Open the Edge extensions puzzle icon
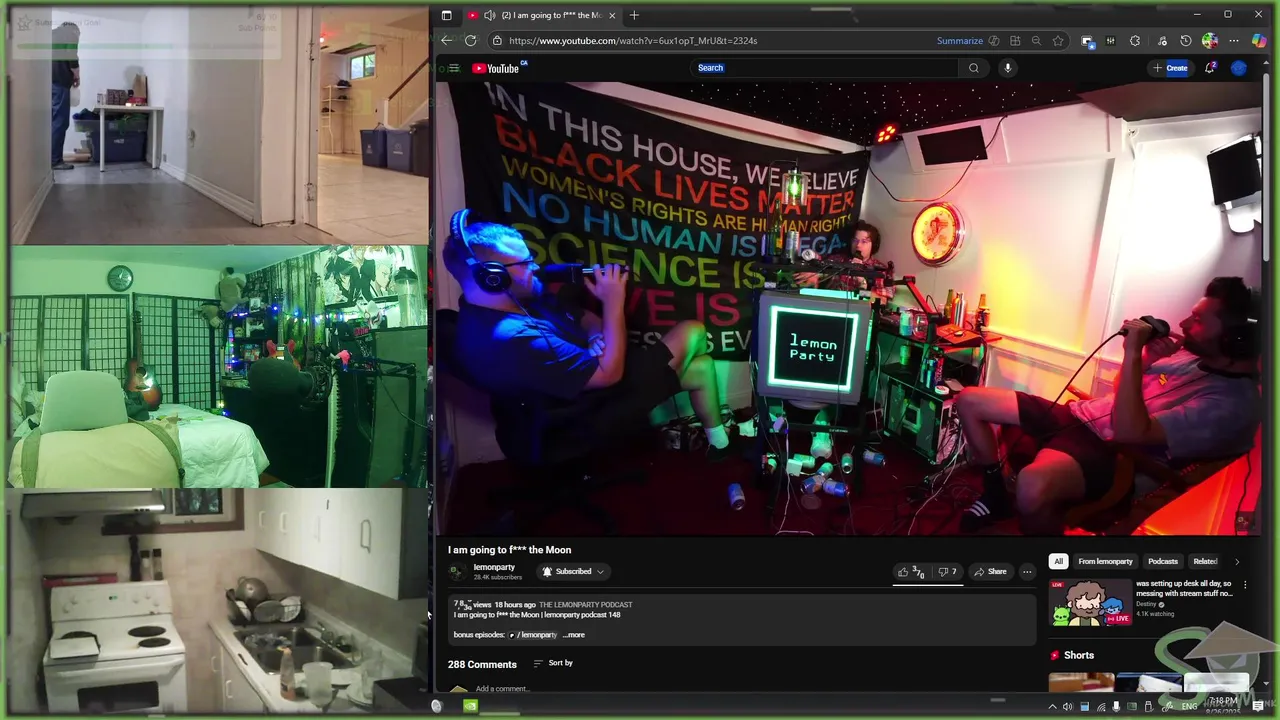This screenshot has width=1280, height=720. 1135,41
